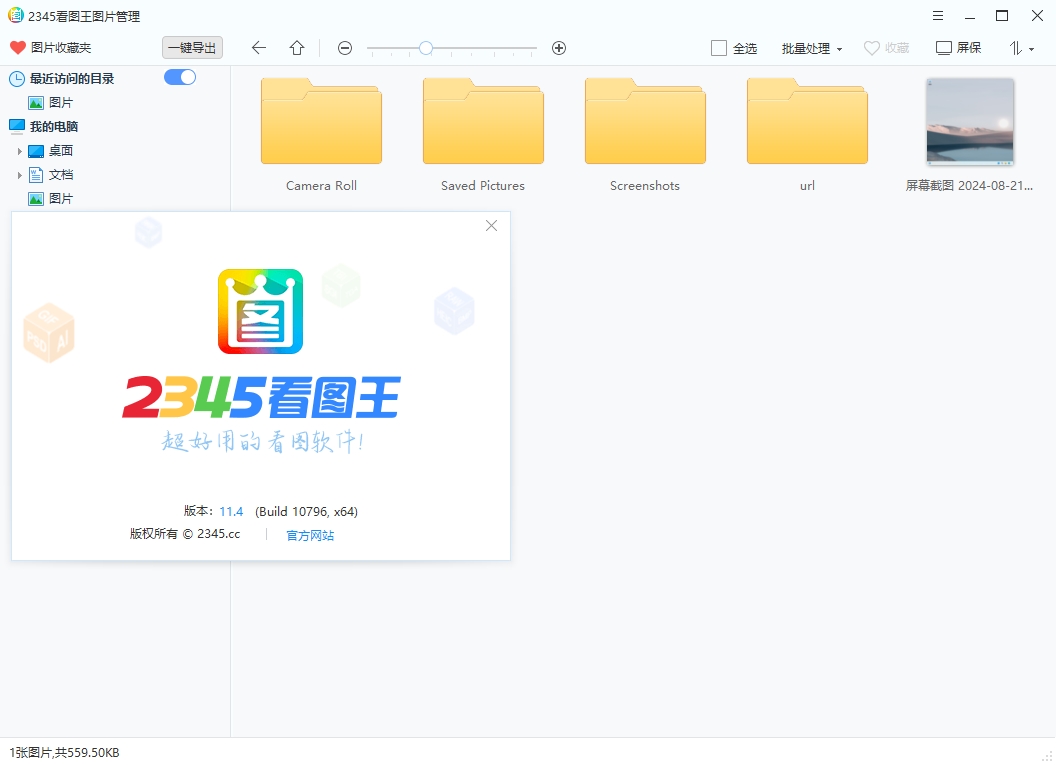Open the 批量处理 dropdown
This screenshot has width=1056, height=765.
coord(812,48)
